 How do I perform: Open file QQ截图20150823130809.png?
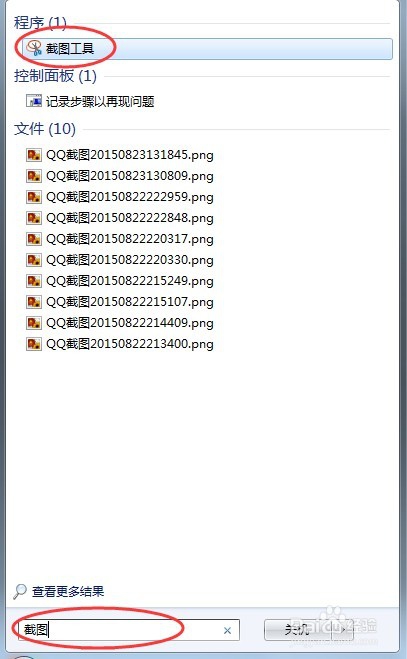[x=120, y=176]
